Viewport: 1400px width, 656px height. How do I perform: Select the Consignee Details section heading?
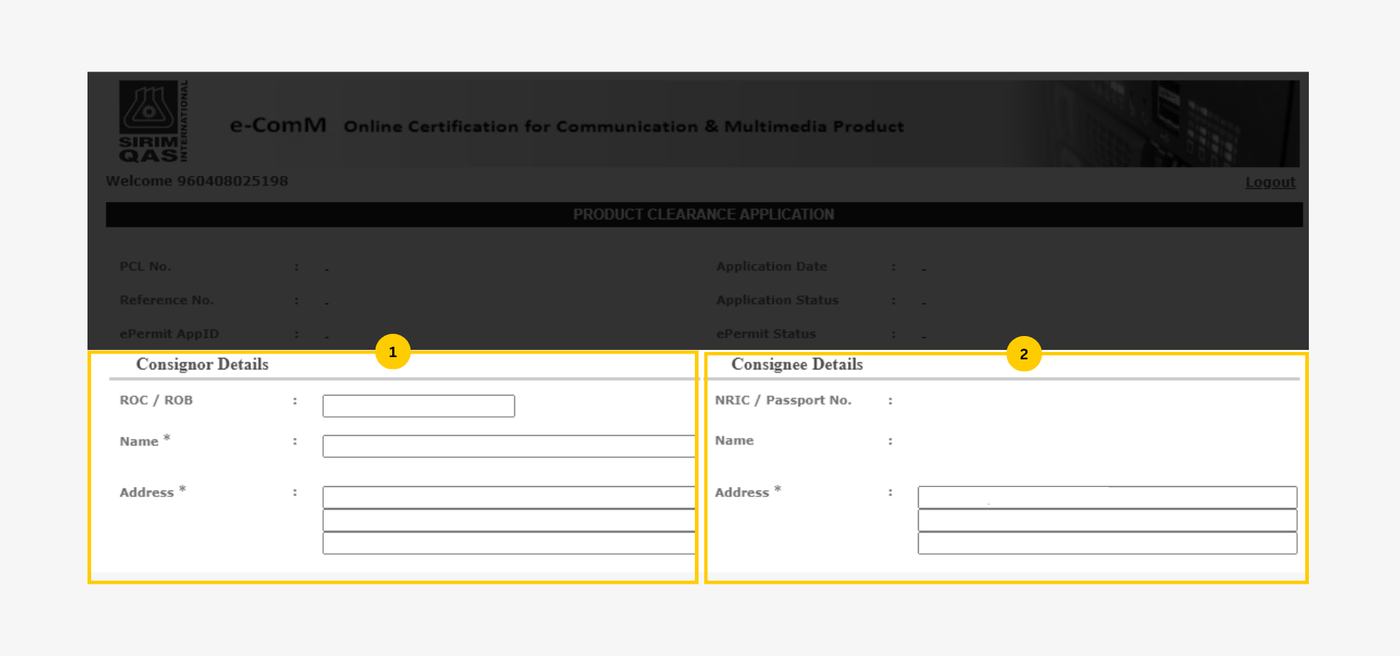796,364
